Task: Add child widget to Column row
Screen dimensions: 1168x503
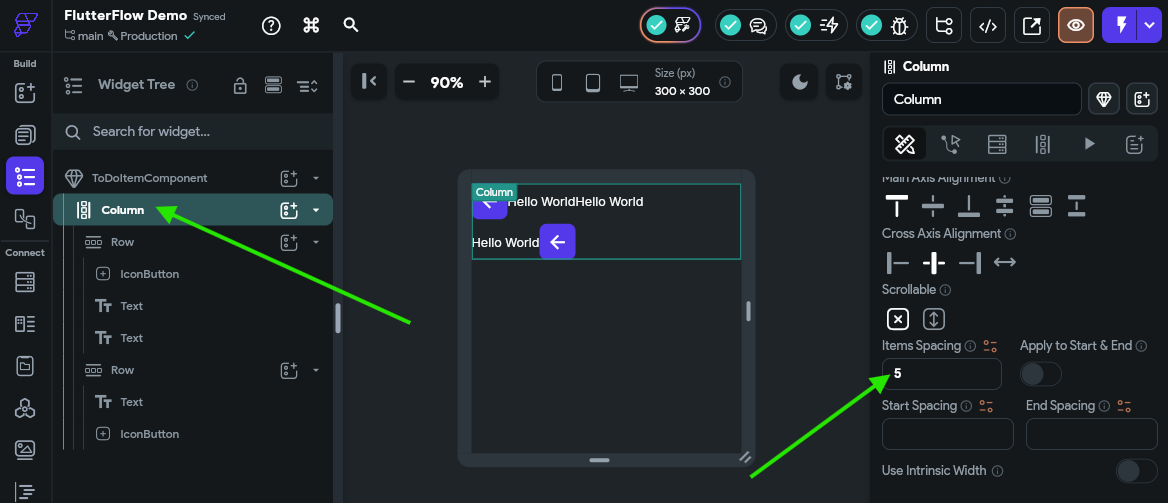Action: click(x=289, y=210)
